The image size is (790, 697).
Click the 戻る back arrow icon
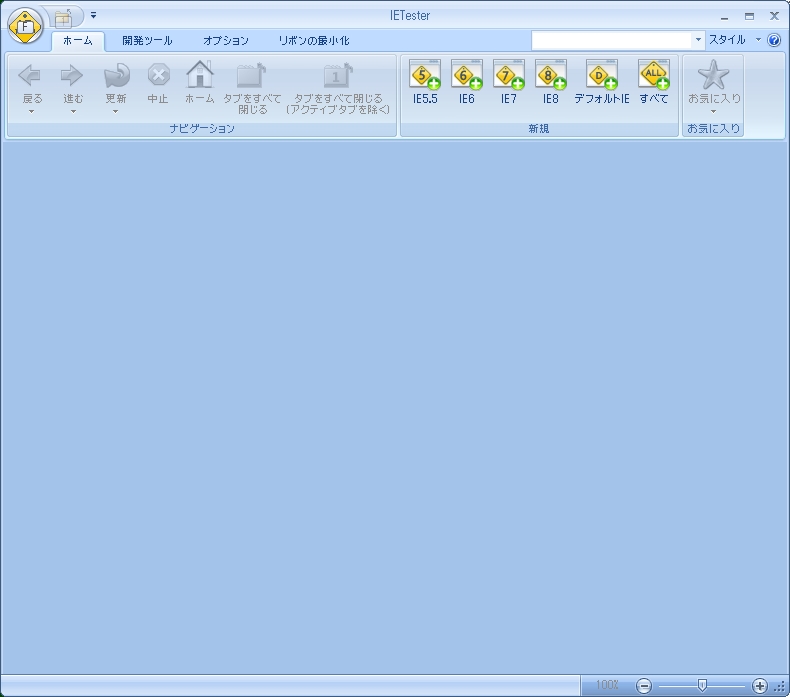tap(30, 76)
